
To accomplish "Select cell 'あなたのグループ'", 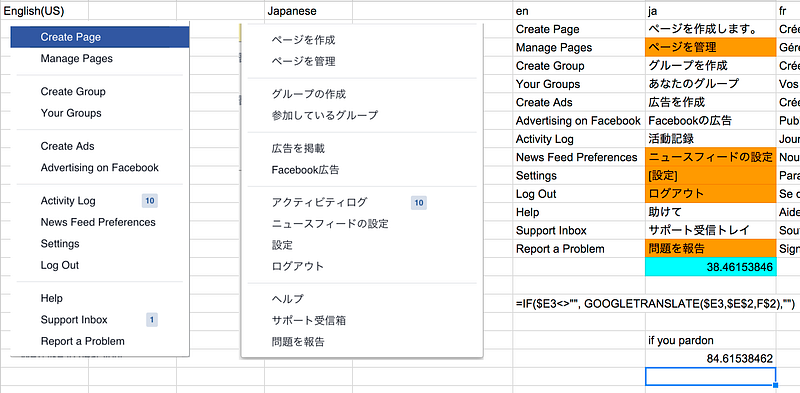I will tap(711, 84).
